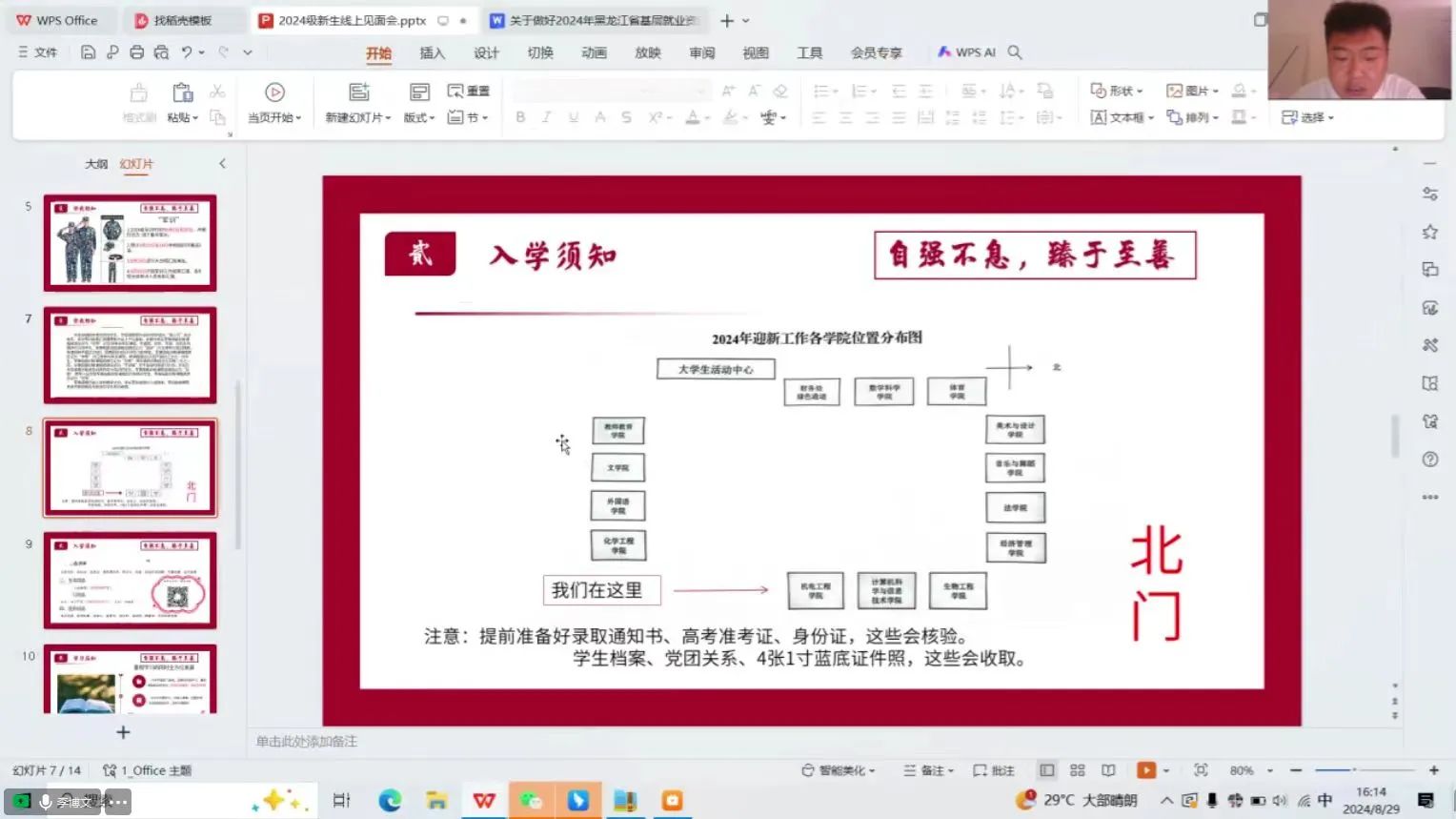Click the WPS AI button
1456x819 pixels.
(x=966, y=52)
